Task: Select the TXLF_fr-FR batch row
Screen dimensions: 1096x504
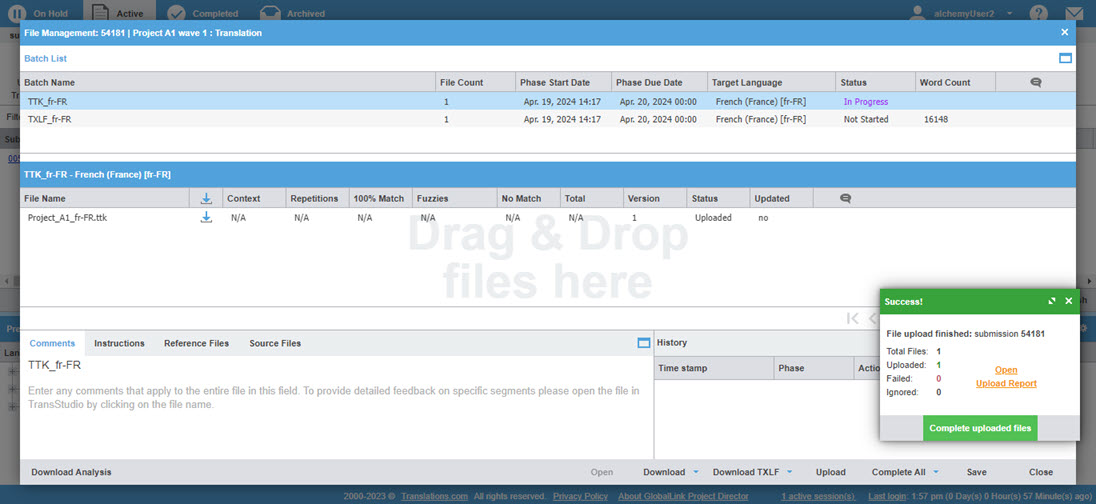Action: pos(50,119)
